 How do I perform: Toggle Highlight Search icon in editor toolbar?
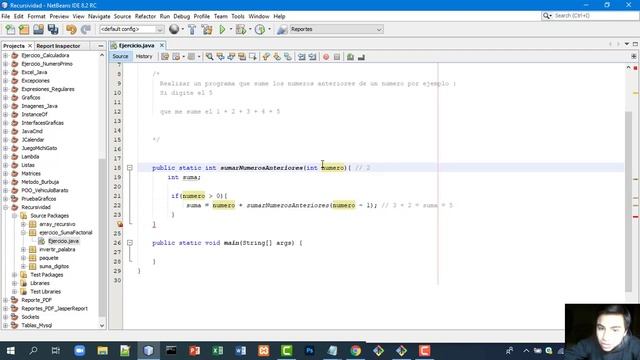[242, 57]
